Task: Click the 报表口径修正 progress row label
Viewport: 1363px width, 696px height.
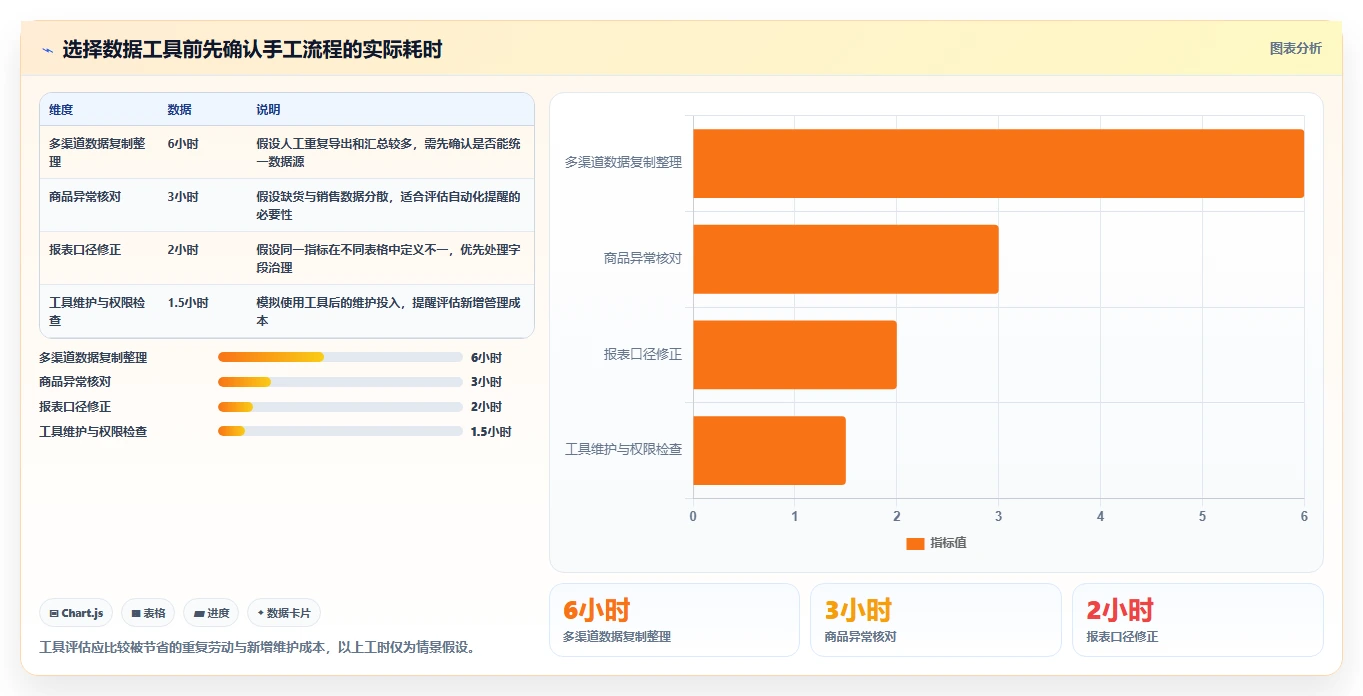Action: (x=75, y=407)
